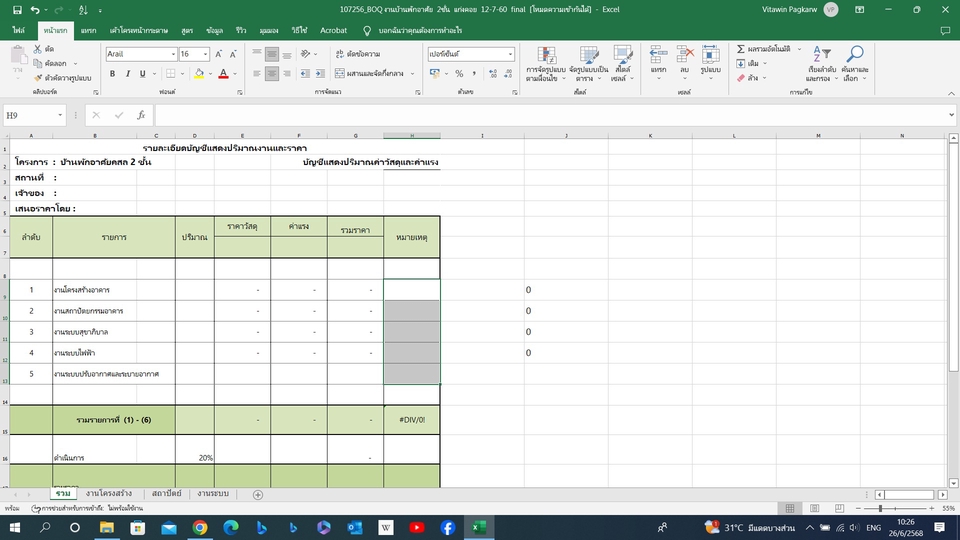Click the AutoSum sigma icon

point(741,48)
